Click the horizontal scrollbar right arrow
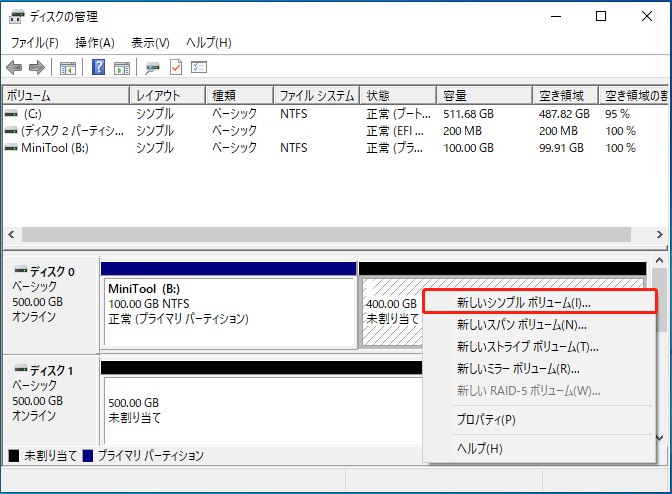This screenshot has width=672, height=494. click(660, 235)
